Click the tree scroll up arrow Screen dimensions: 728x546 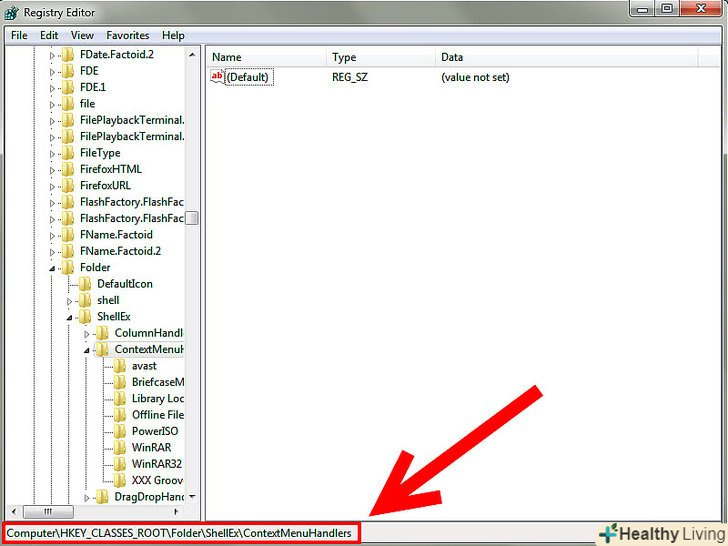click(192, 55)
